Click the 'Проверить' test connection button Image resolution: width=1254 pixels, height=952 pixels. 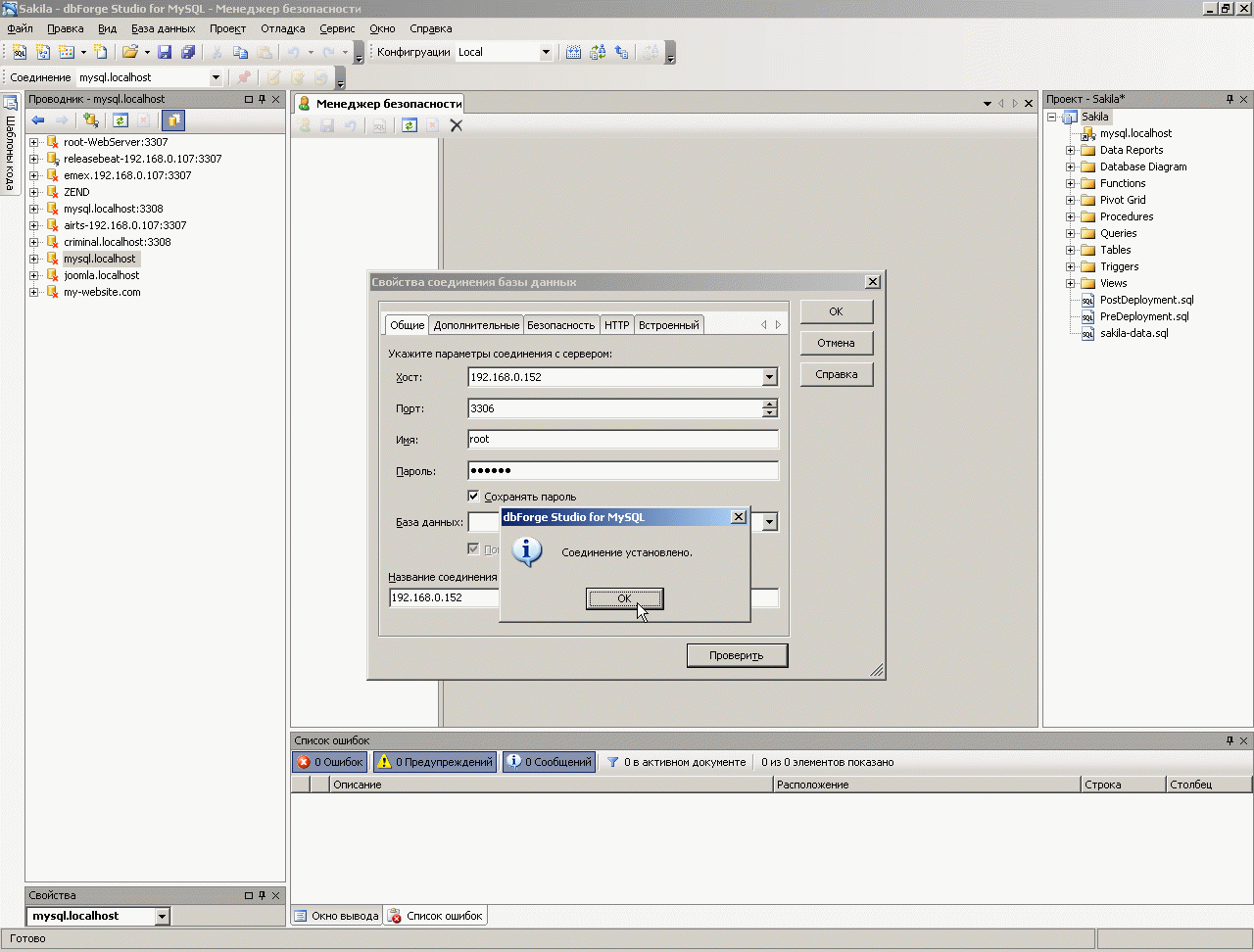tap(737, 655)
